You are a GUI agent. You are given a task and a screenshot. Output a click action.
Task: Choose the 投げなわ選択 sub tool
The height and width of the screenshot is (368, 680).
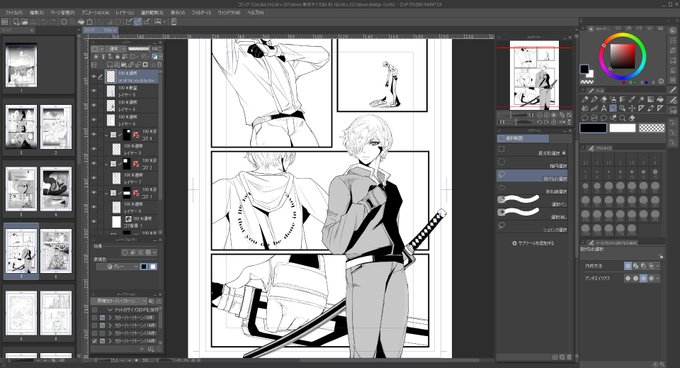click(x=532, y=176)
